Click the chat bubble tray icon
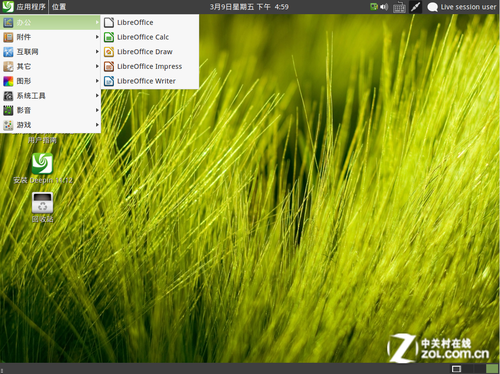 click(x=432, y=7)
